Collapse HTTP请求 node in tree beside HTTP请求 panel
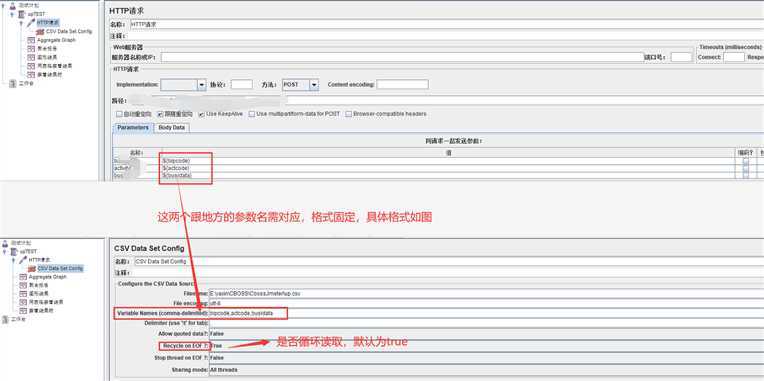Screen dimensions: 764x381 click(x=21, y=23)
